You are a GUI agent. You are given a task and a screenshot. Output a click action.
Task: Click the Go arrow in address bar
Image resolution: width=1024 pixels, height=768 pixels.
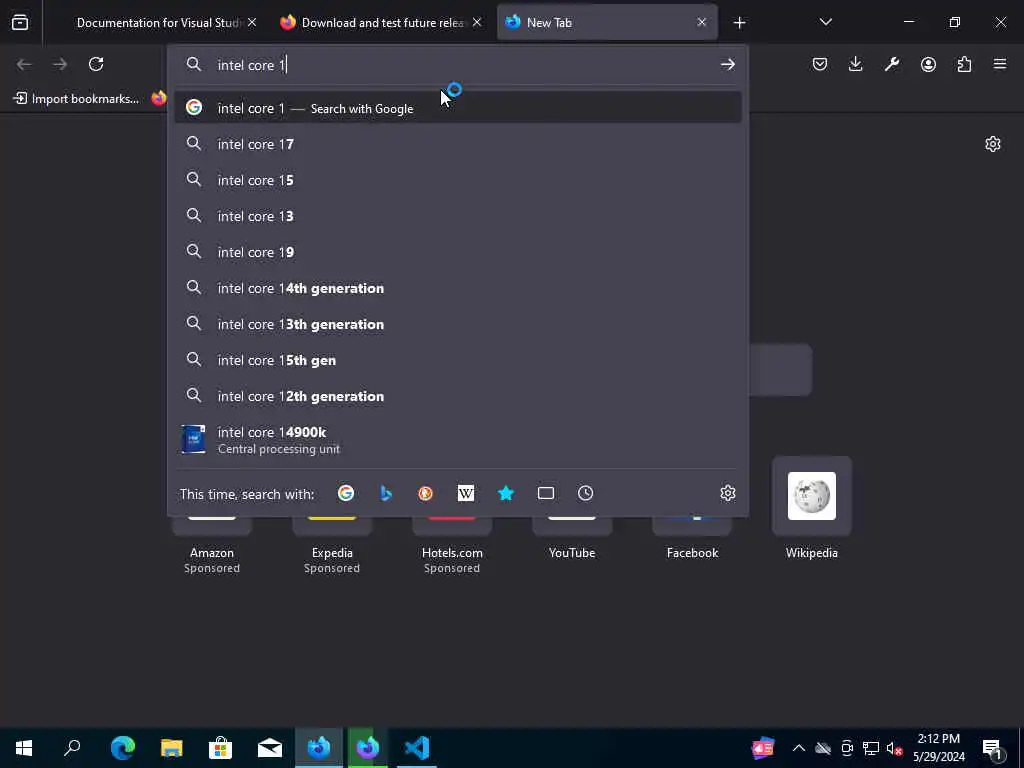pyautogui.click(x=728, y=64)
